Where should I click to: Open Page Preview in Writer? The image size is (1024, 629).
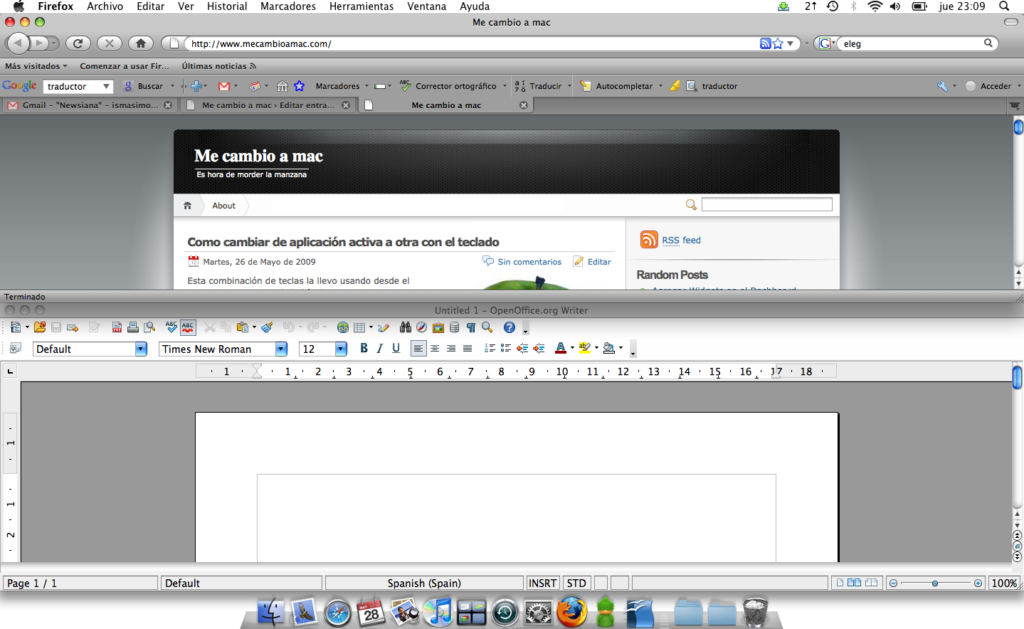(150, 327)
